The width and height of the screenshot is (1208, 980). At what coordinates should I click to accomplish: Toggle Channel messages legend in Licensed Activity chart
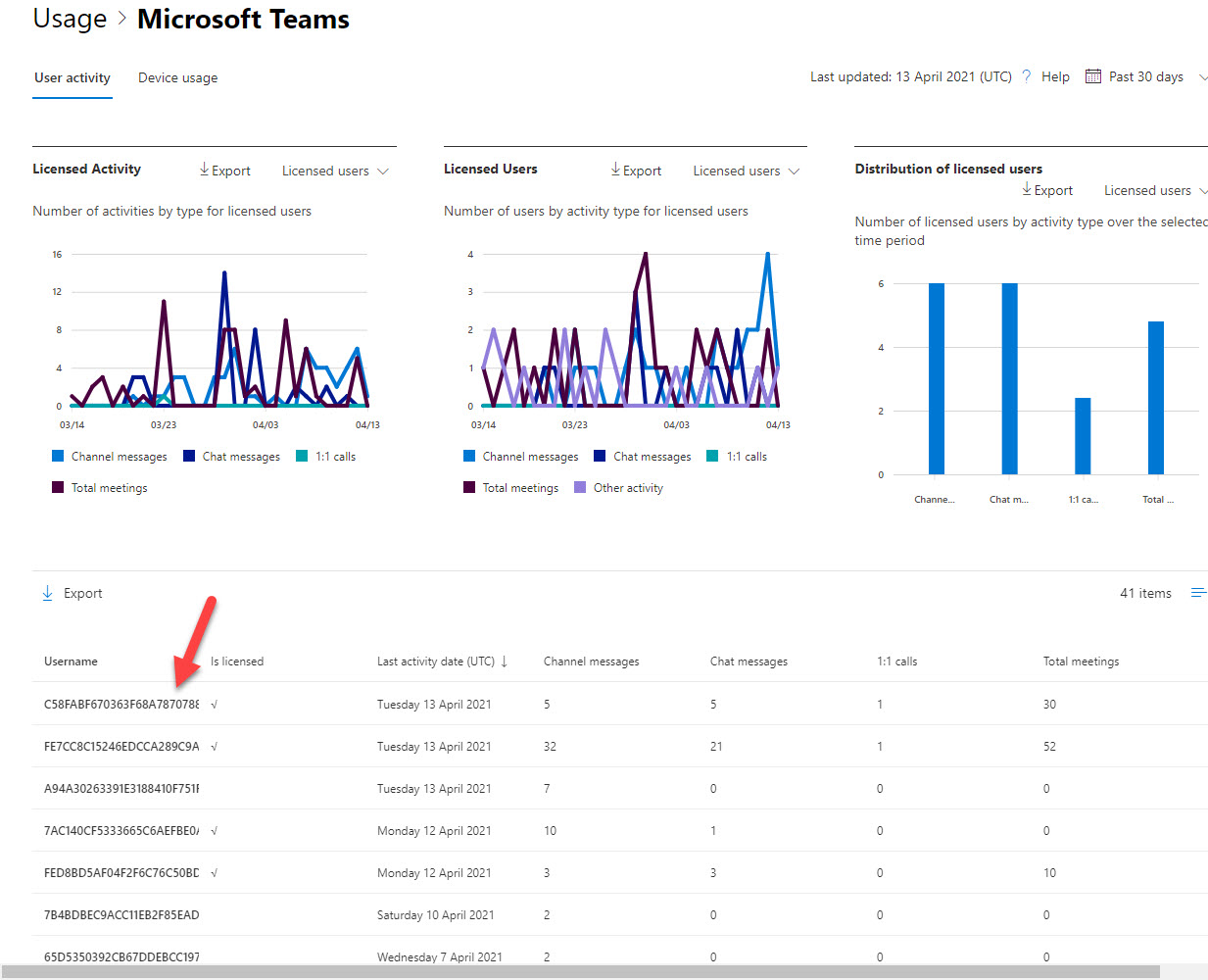[109, 457]
